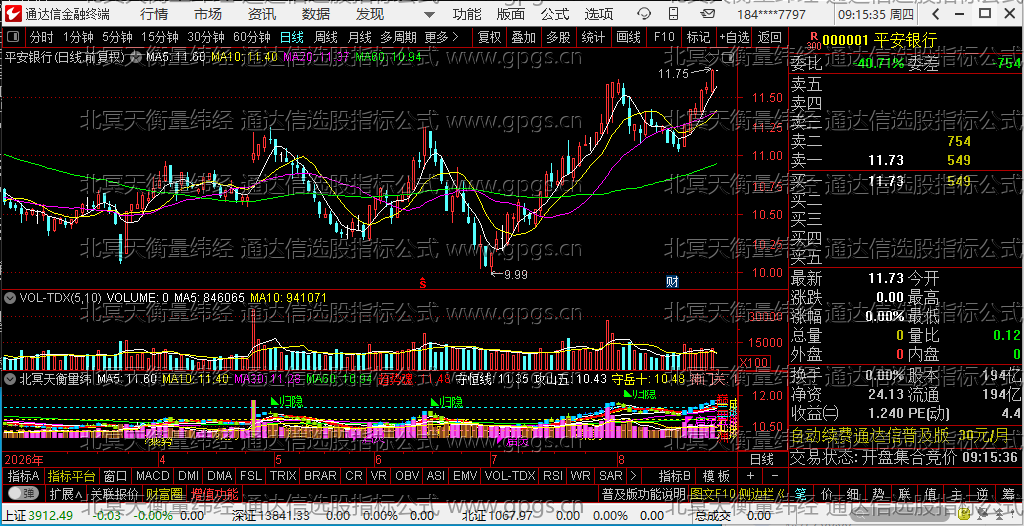Click the 细 detail sidebar icon
This screenshot has height=526, width=1024.
click(x=853, y=493)
